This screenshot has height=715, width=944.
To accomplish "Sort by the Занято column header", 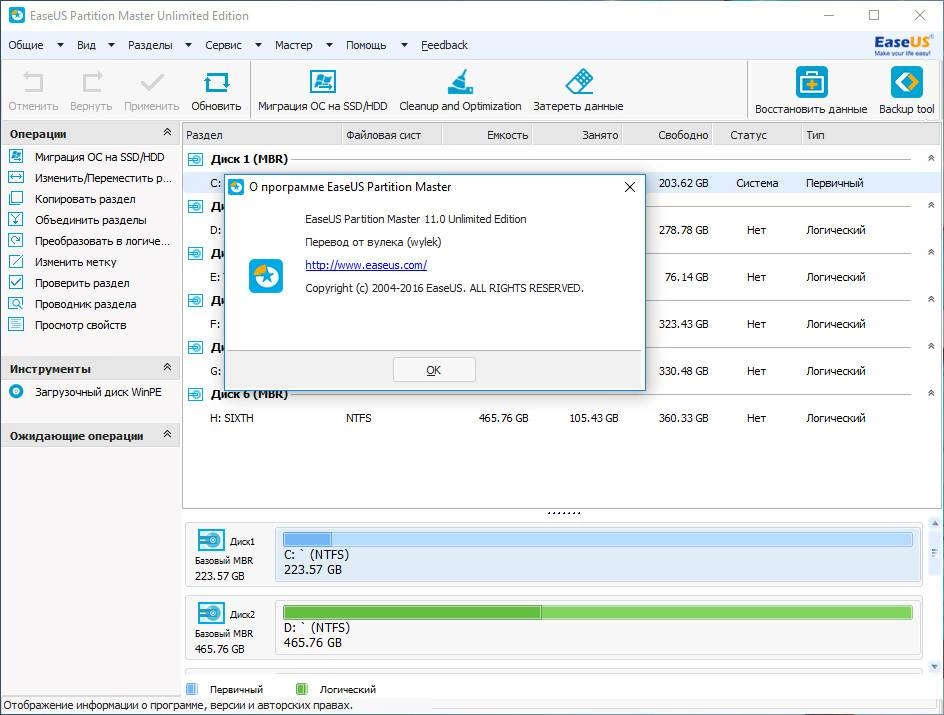I will click(x=577, y=135).
